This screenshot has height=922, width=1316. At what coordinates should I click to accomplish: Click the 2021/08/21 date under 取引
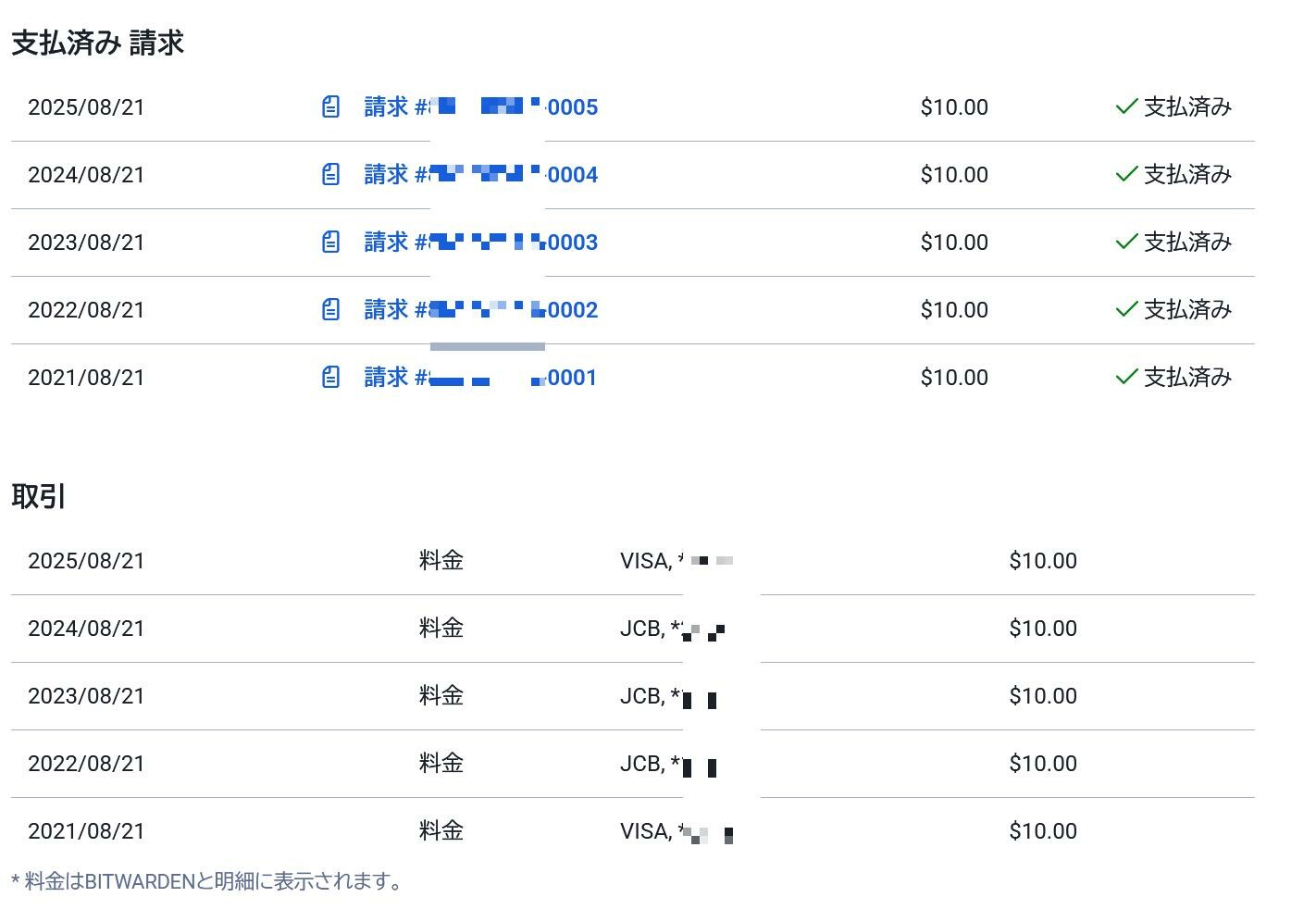(86, 831)
